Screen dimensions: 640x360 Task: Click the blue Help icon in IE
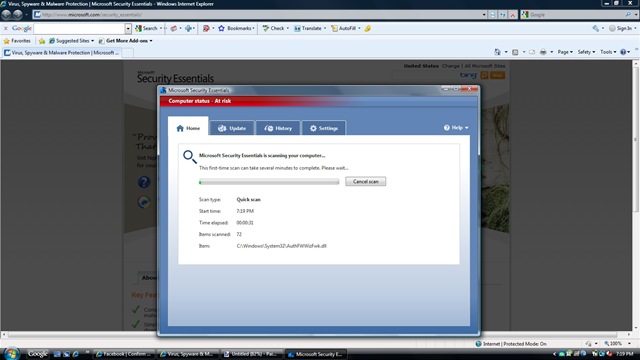(623, 52)
